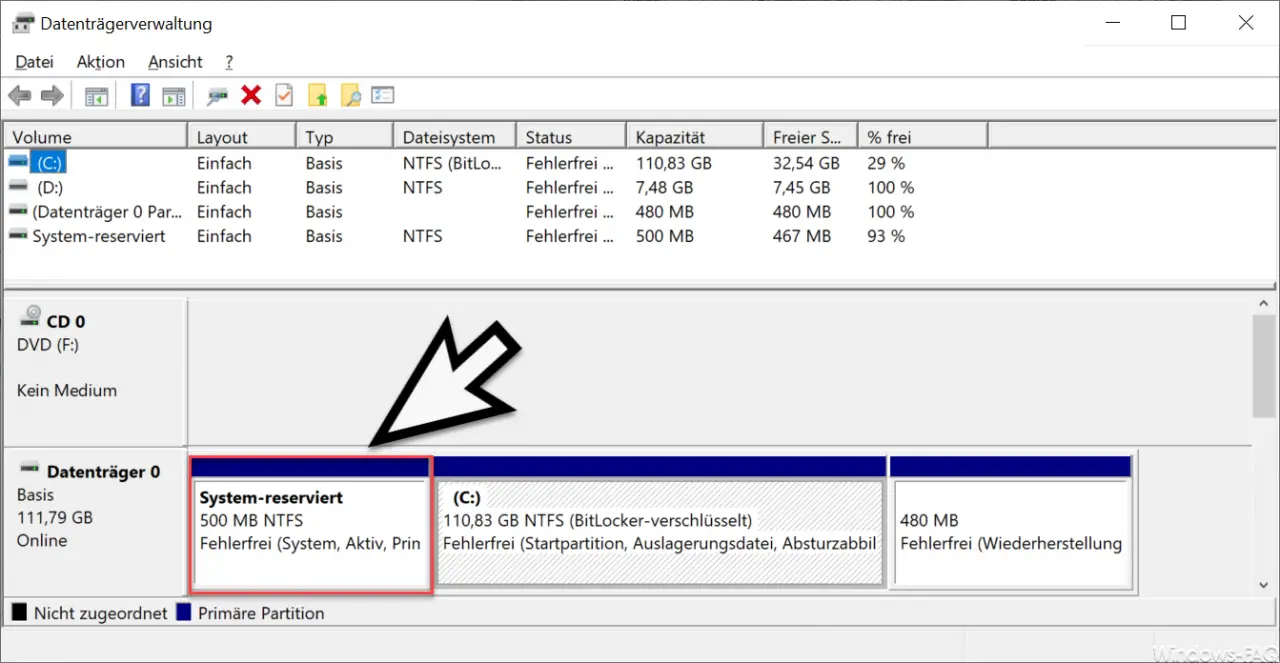Click the 93 % free cell
Viewport: 1280px width, 663px height.
click(x=886, y=236)
